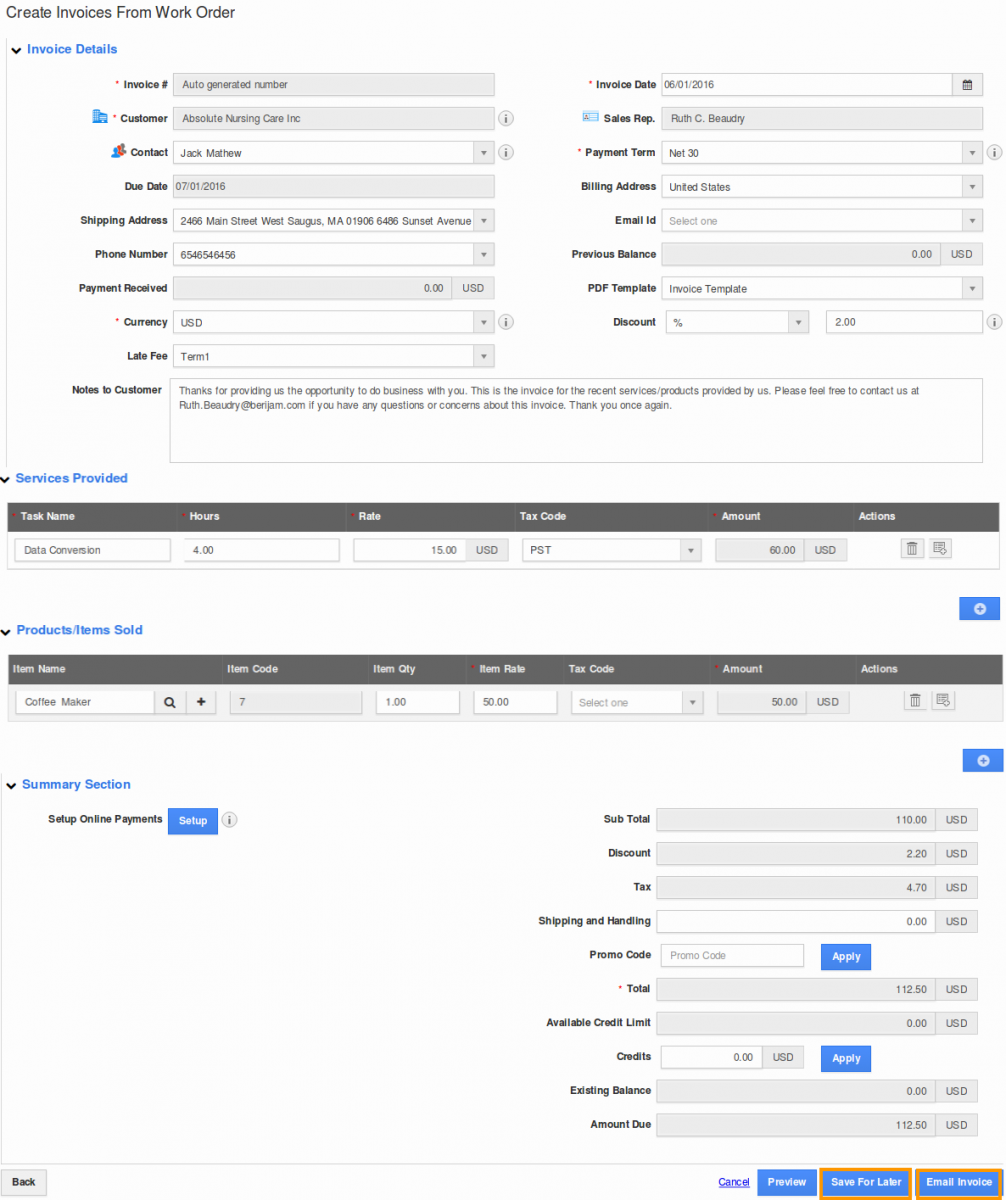Open notes icon for Coffee Maker row
This screenshot has height=1200, width=1006.
pyautogui.click(x=942, y=701)
